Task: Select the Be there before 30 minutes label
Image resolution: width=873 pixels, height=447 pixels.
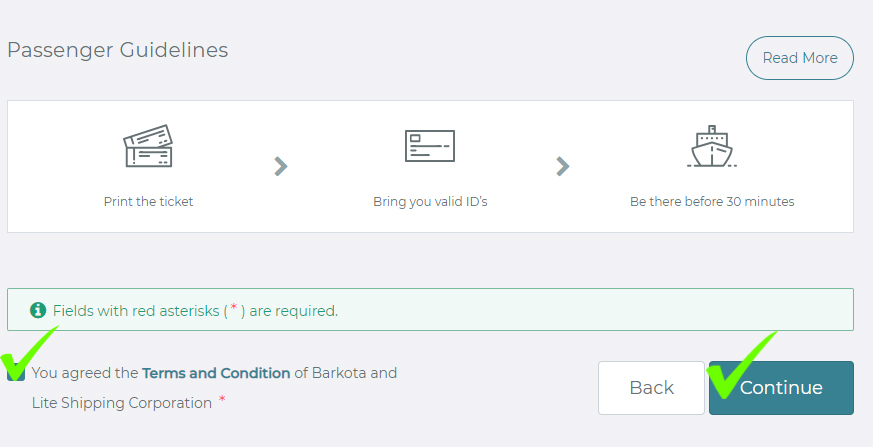Action: coord(712,202)
